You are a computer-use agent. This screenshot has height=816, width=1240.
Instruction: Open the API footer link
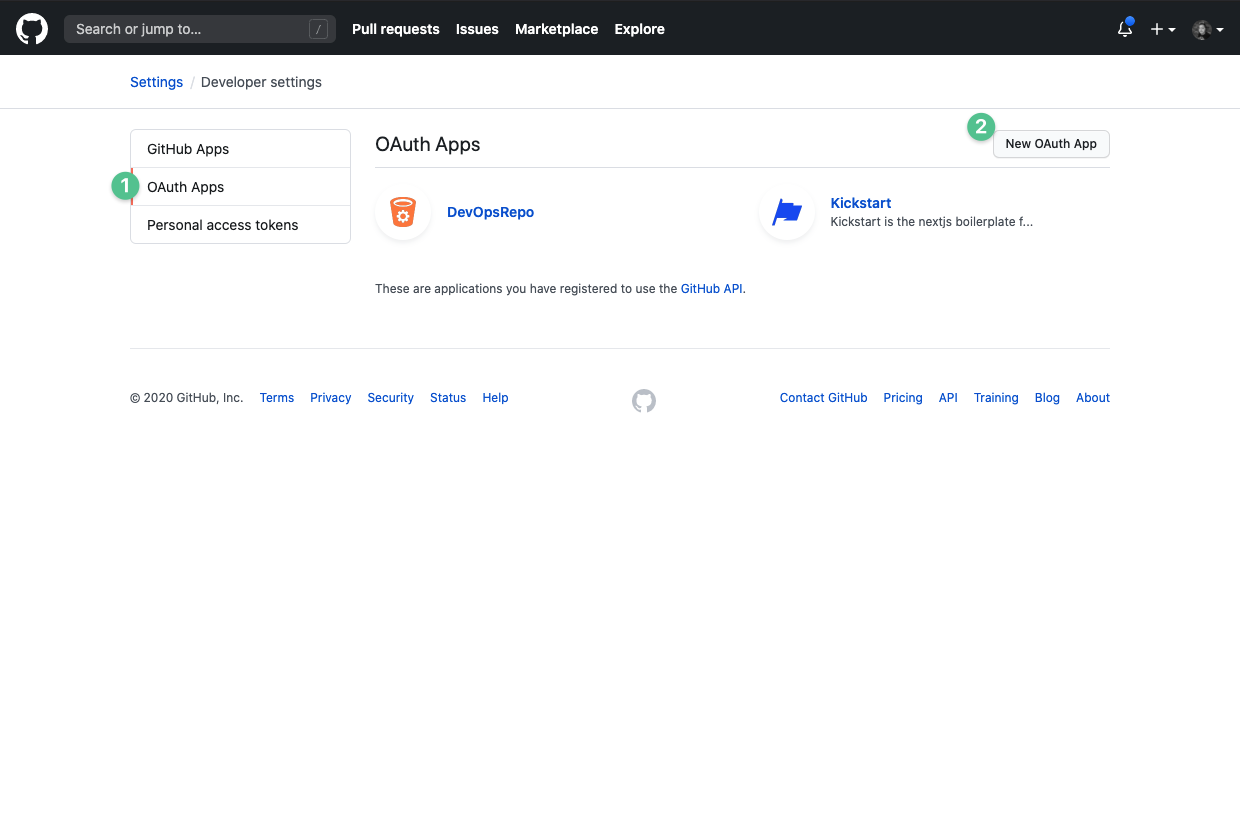[948, 398]
